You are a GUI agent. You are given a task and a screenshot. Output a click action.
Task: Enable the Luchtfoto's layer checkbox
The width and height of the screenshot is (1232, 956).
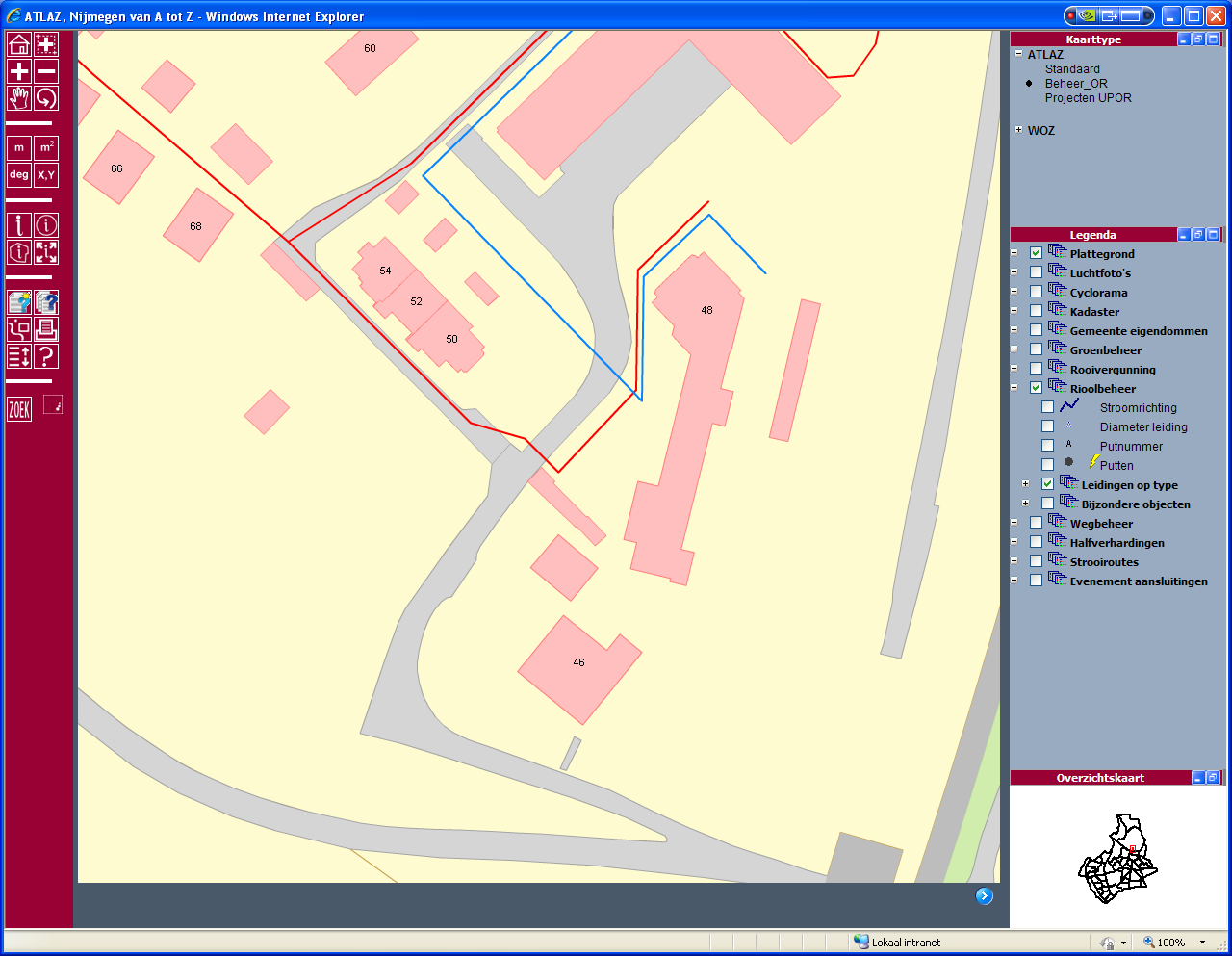click(x=1036, y=272)
